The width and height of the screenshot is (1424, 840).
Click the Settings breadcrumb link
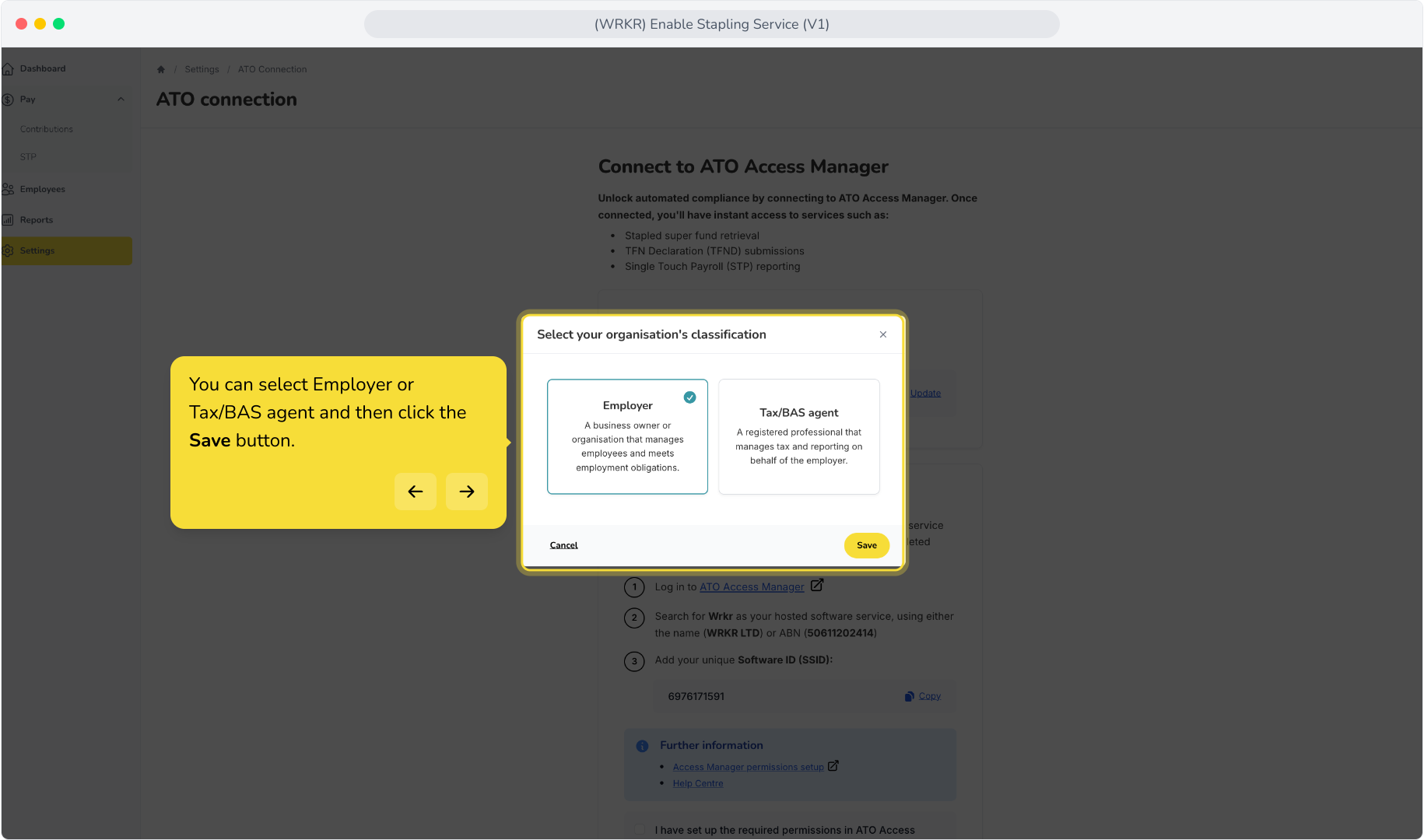[202, 69]
